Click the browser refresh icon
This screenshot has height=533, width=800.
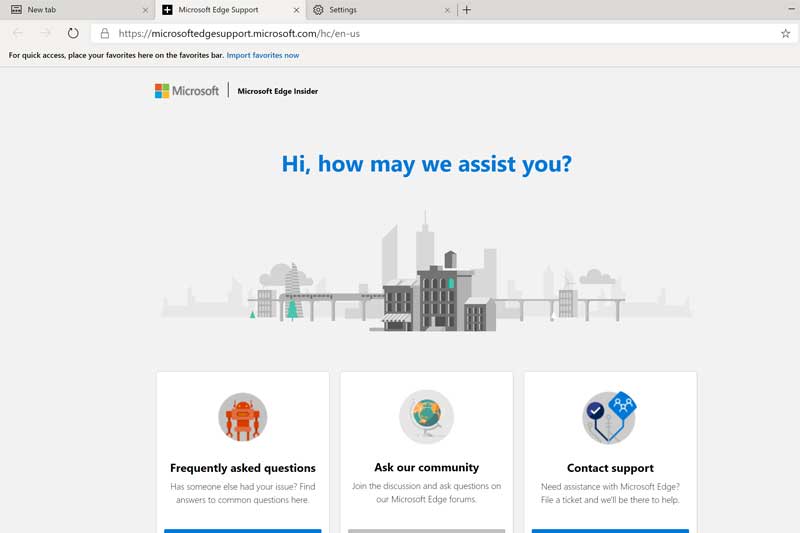[x=73, y=33]
